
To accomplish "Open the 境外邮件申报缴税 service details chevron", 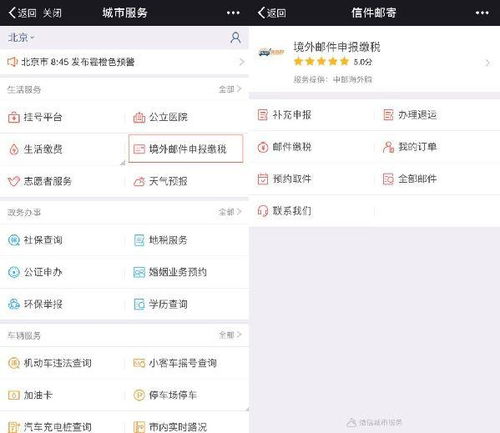I will coord(488,63).
